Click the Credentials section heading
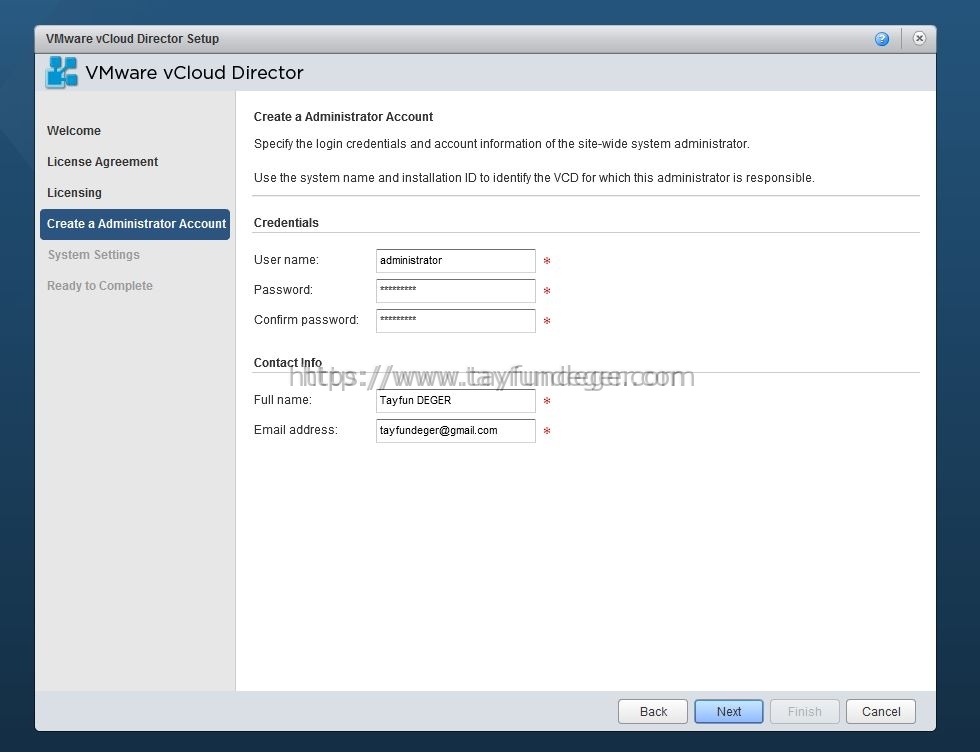This screenshot has height=752, width=980. click(x=286, y=223)
